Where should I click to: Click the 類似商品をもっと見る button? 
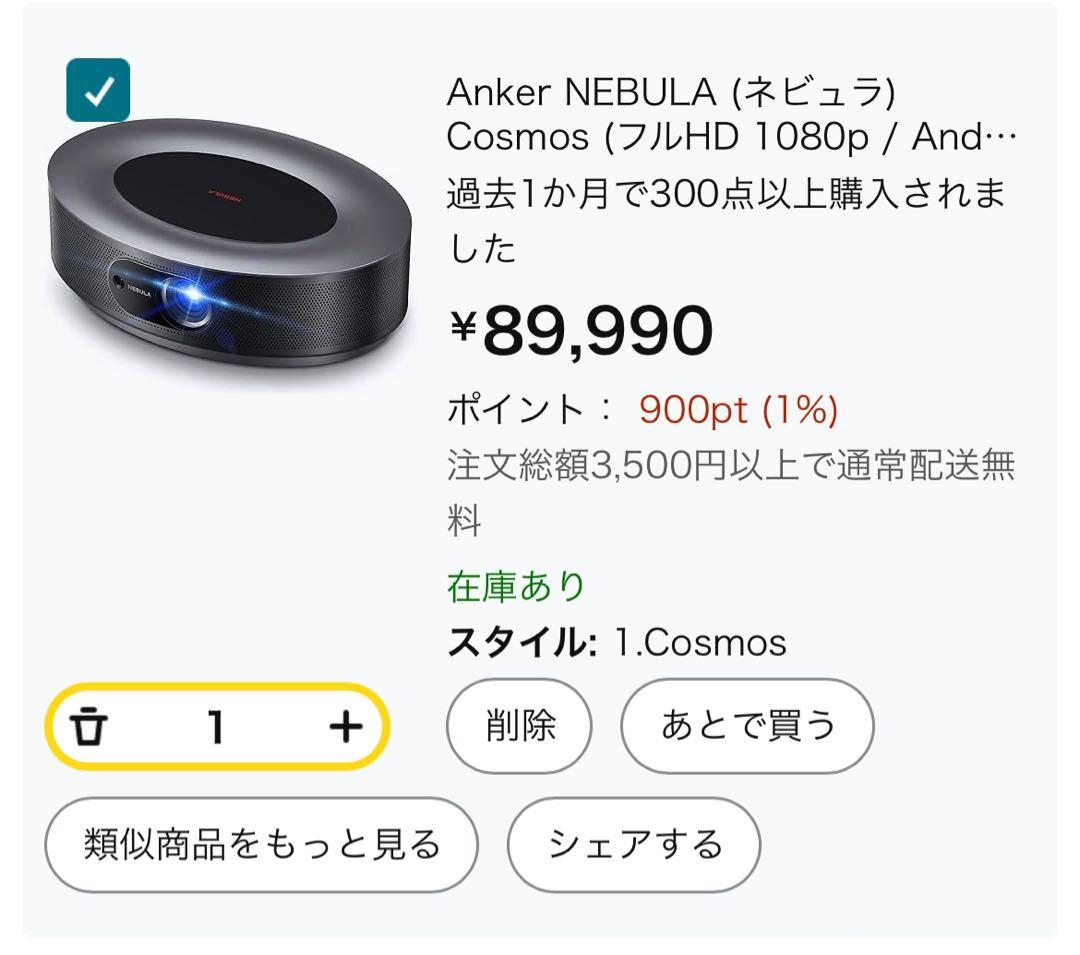click(x=261, y=844)
